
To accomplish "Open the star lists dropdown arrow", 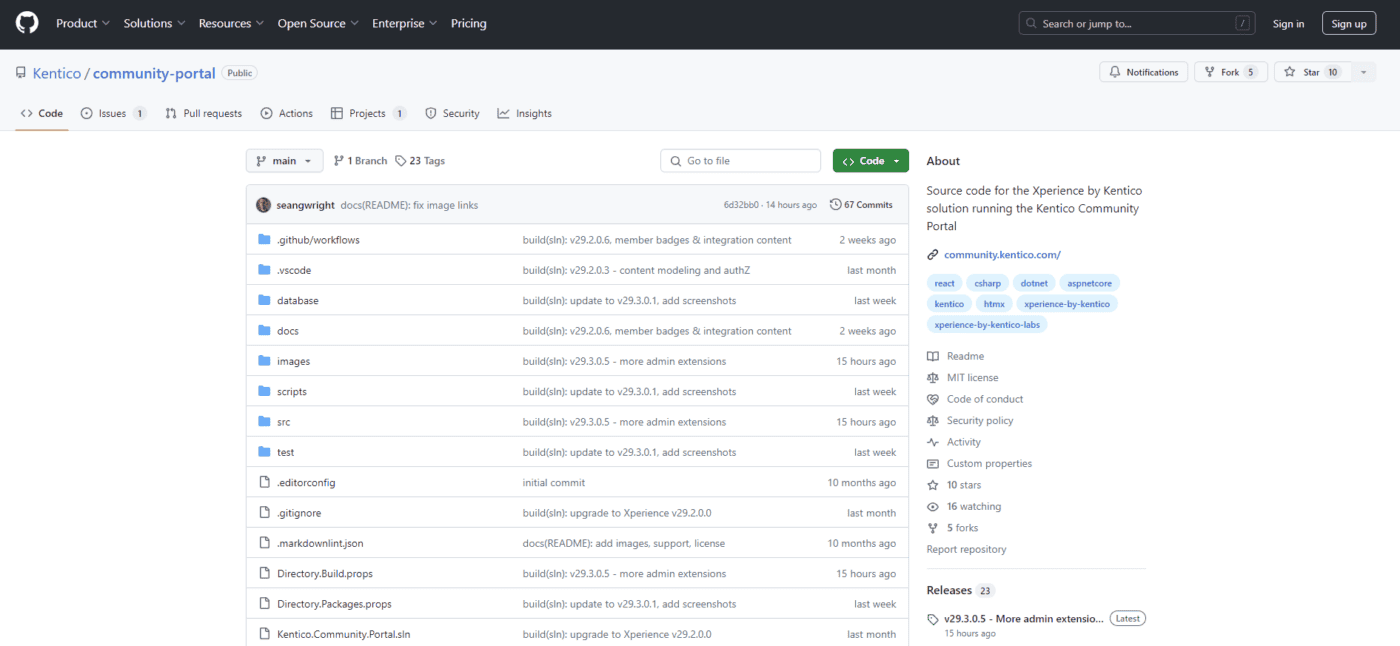I will [1363, 72].
